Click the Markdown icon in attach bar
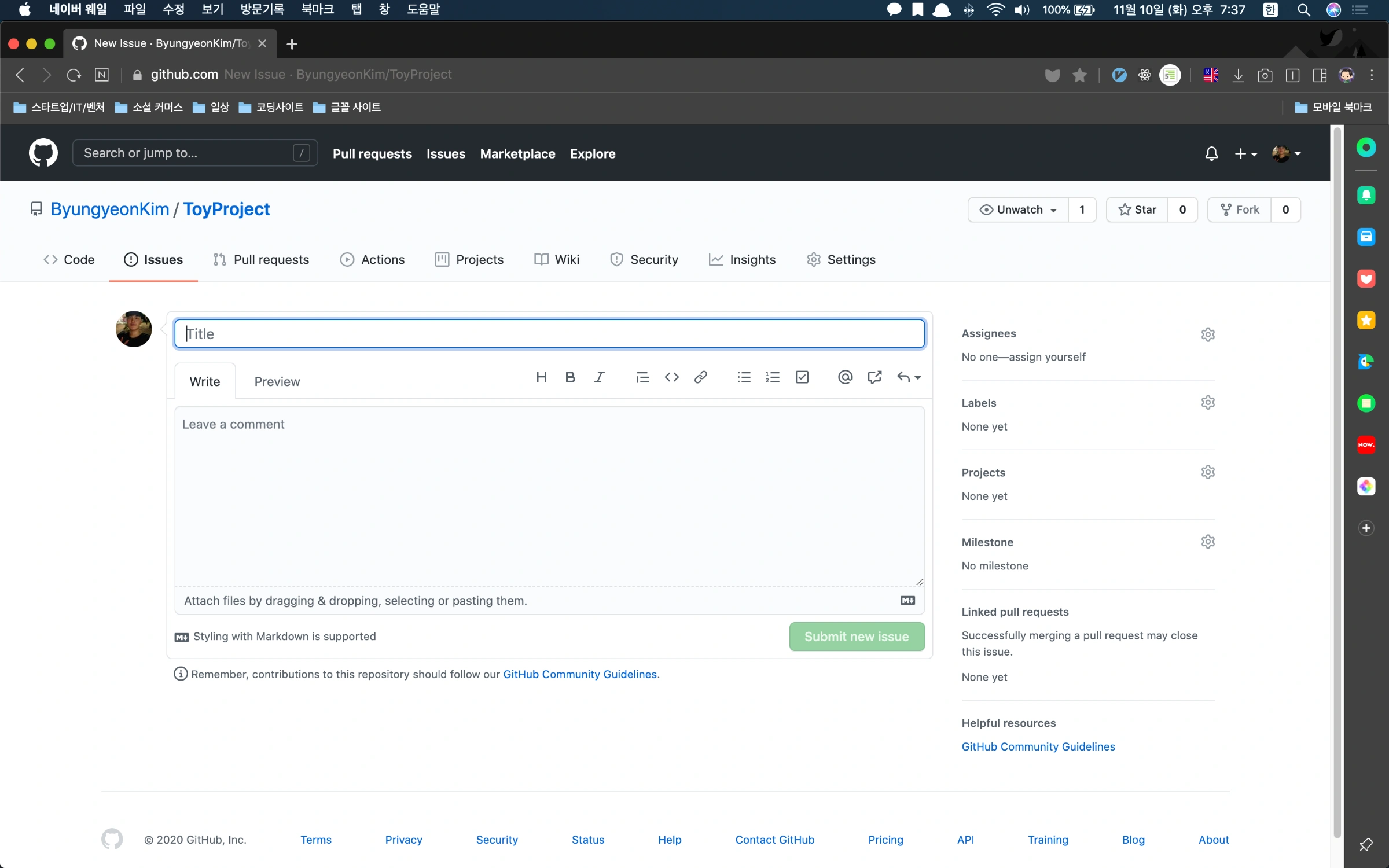This screenshot has height=868, width=1389. [x=907, y=600]
